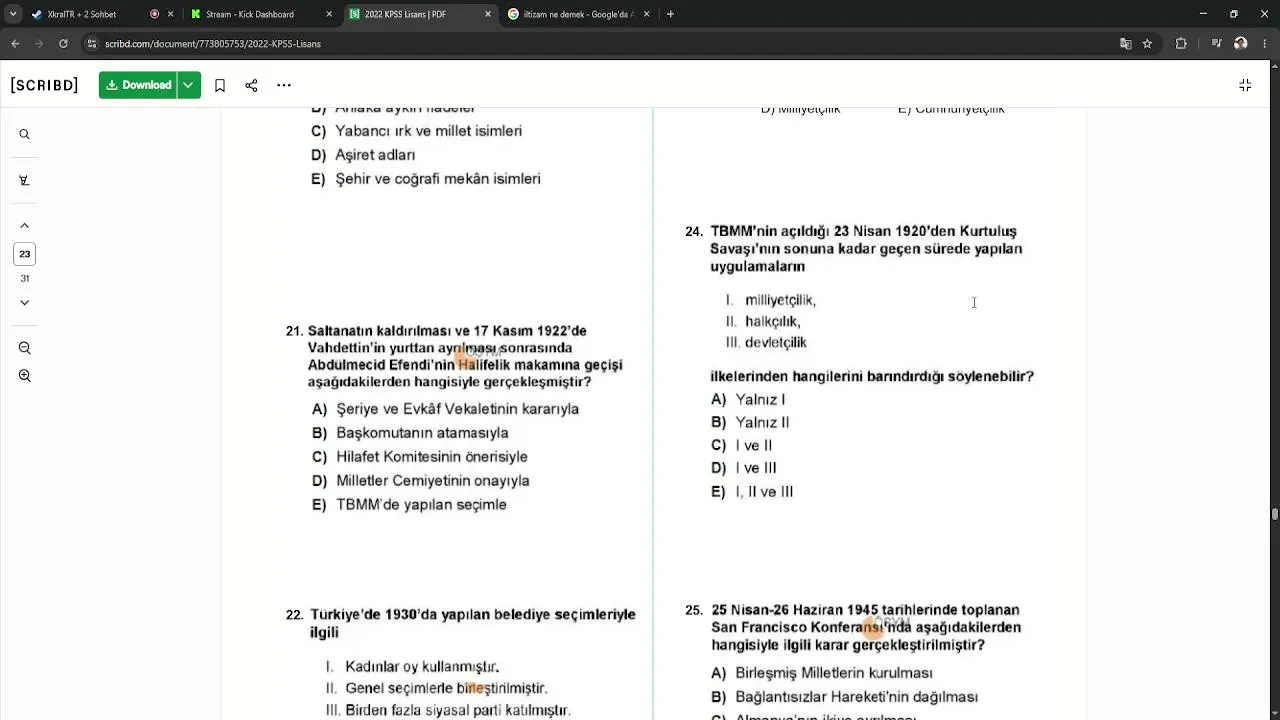Click the page number field showing 23
Viewport: 1280px width, 720px height.
click(25, 254)
